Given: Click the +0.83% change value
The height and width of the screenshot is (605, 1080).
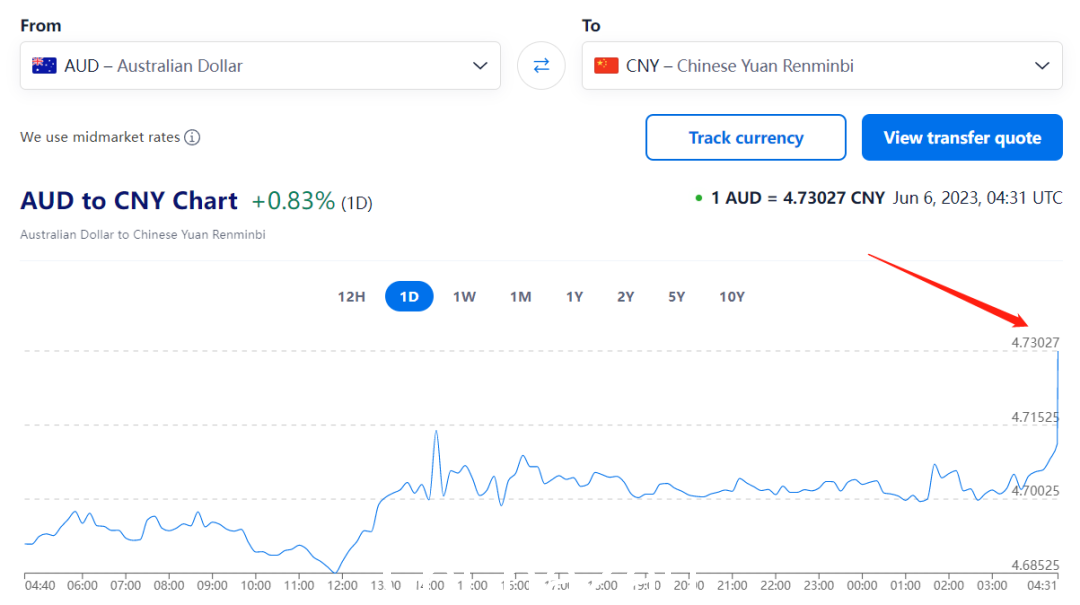Looking at the screenshot, I should pyautogui.click(x=293, y=201).
